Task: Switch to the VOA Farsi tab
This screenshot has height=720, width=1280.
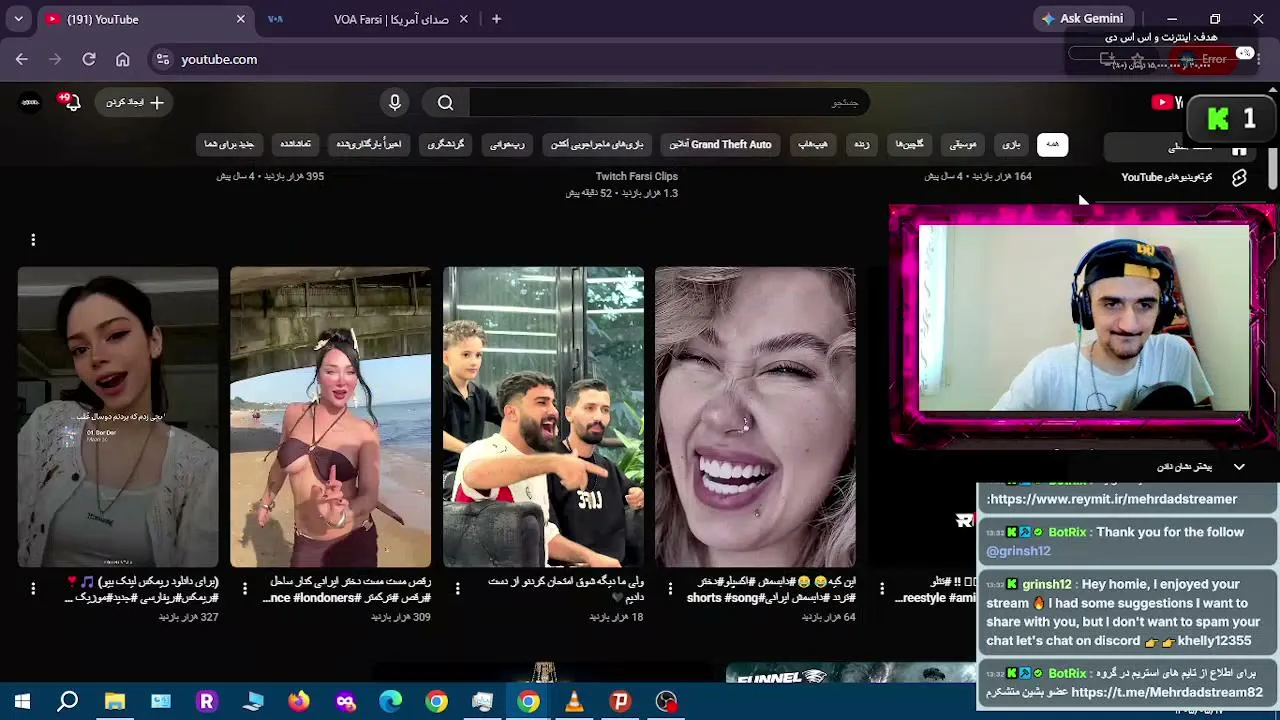Action: point(370,19)
